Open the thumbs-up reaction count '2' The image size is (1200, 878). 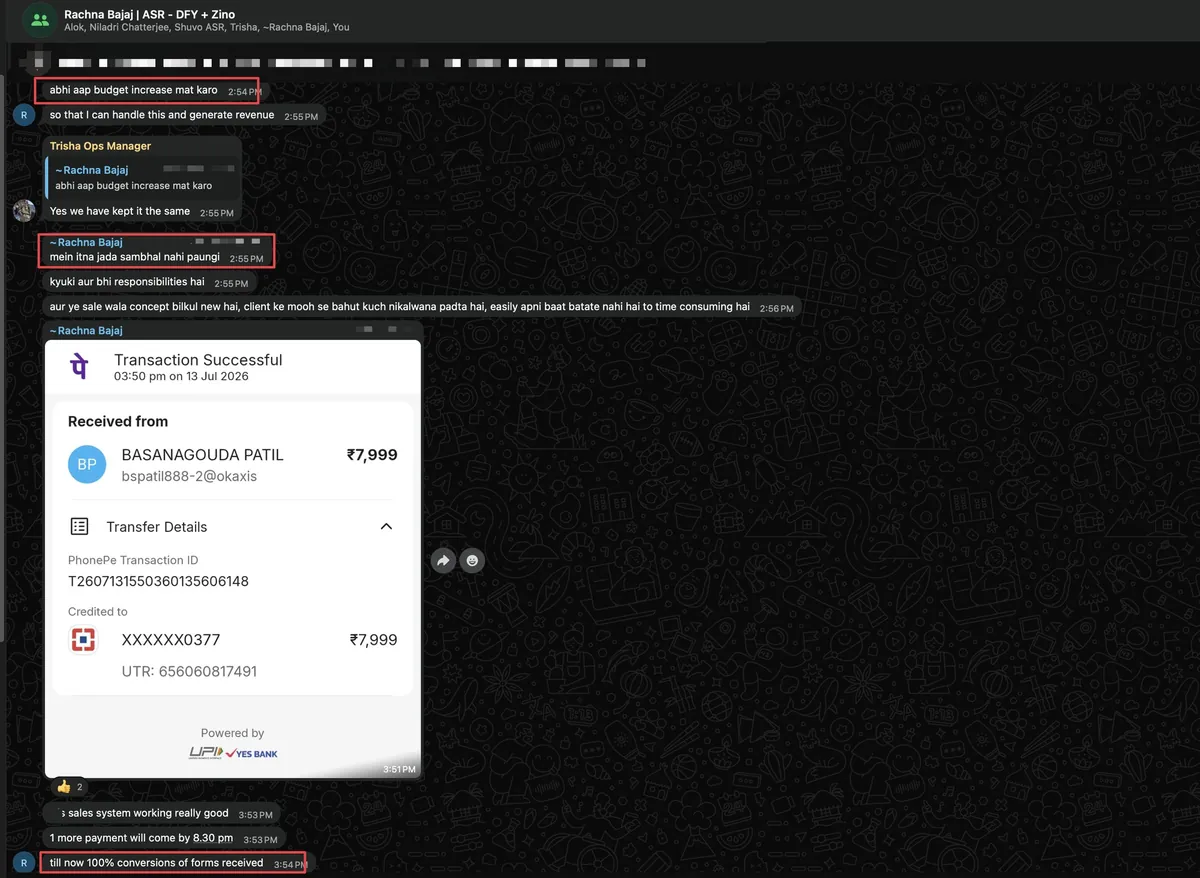(69, 787)
